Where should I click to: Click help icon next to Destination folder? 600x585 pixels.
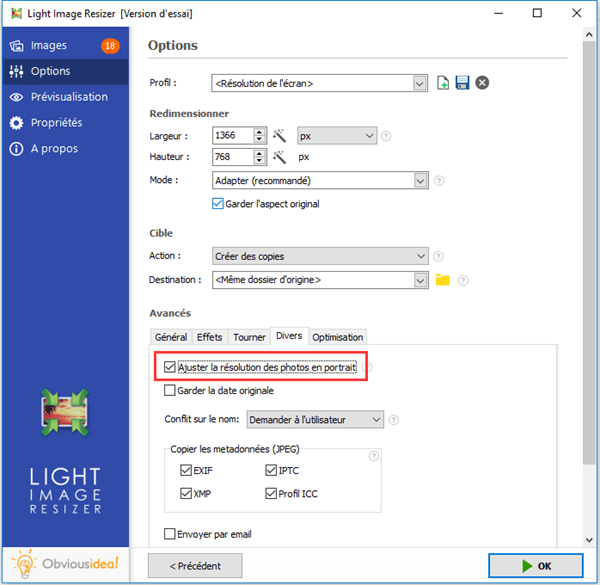pos(463,280)
